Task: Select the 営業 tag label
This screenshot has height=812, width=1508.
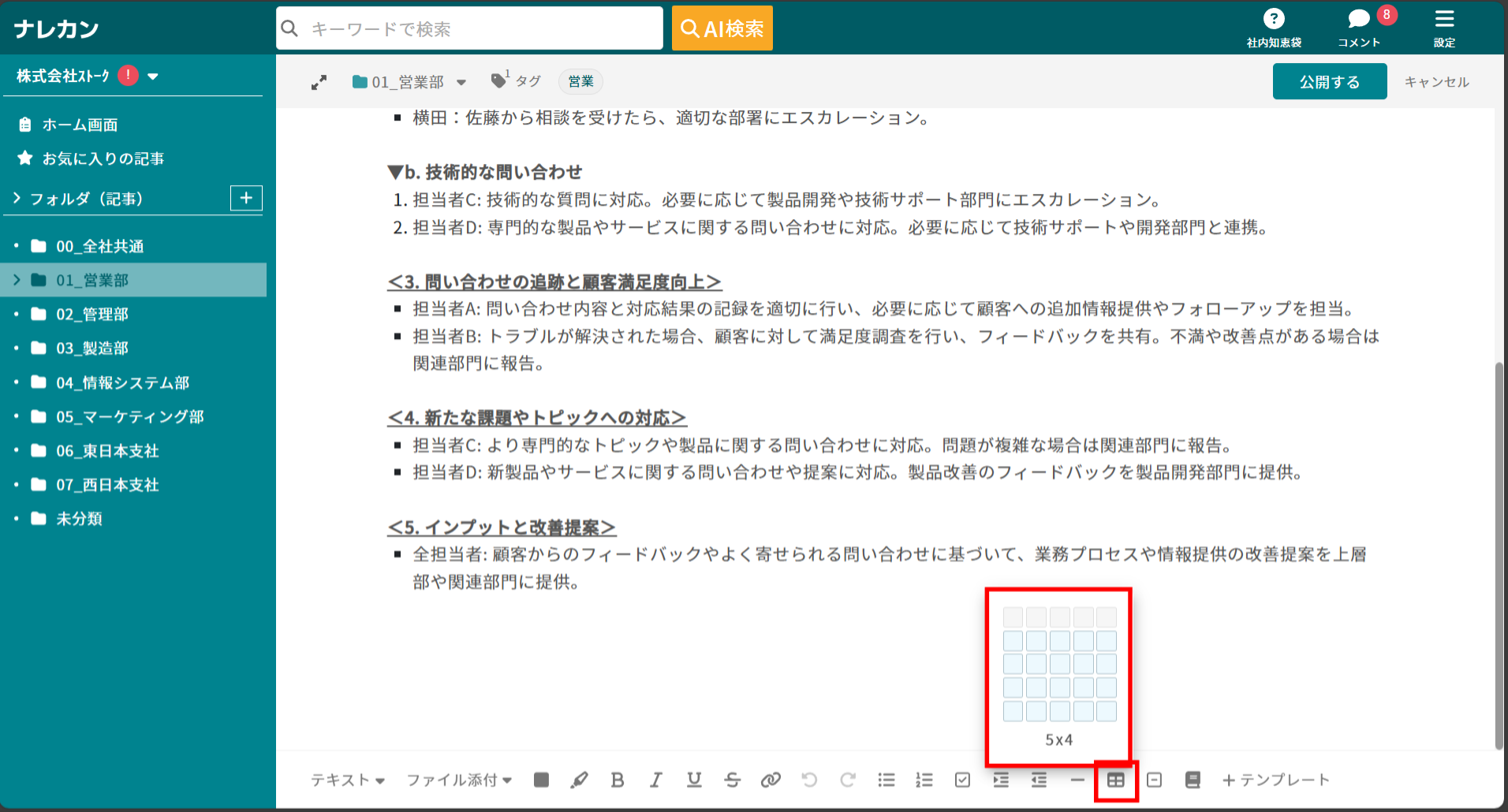Action: click(580, 81)
